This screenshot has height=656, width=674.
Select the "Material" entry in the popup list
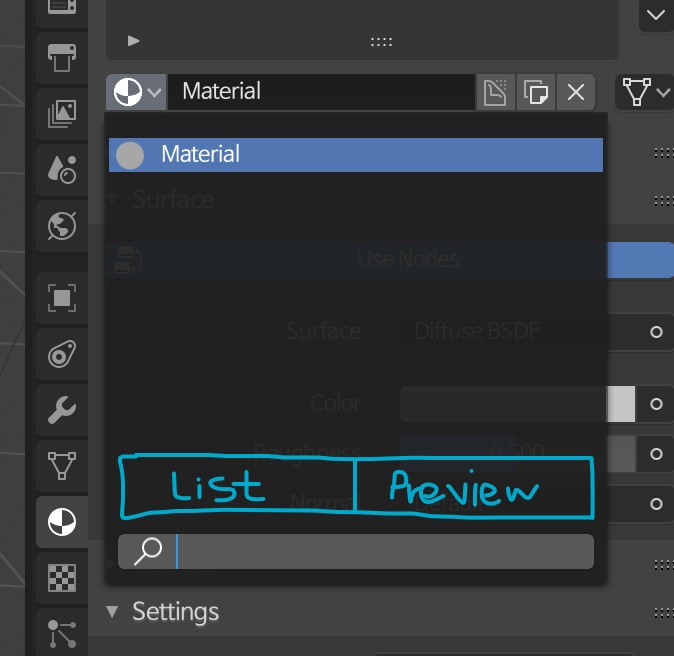[355, 155]
